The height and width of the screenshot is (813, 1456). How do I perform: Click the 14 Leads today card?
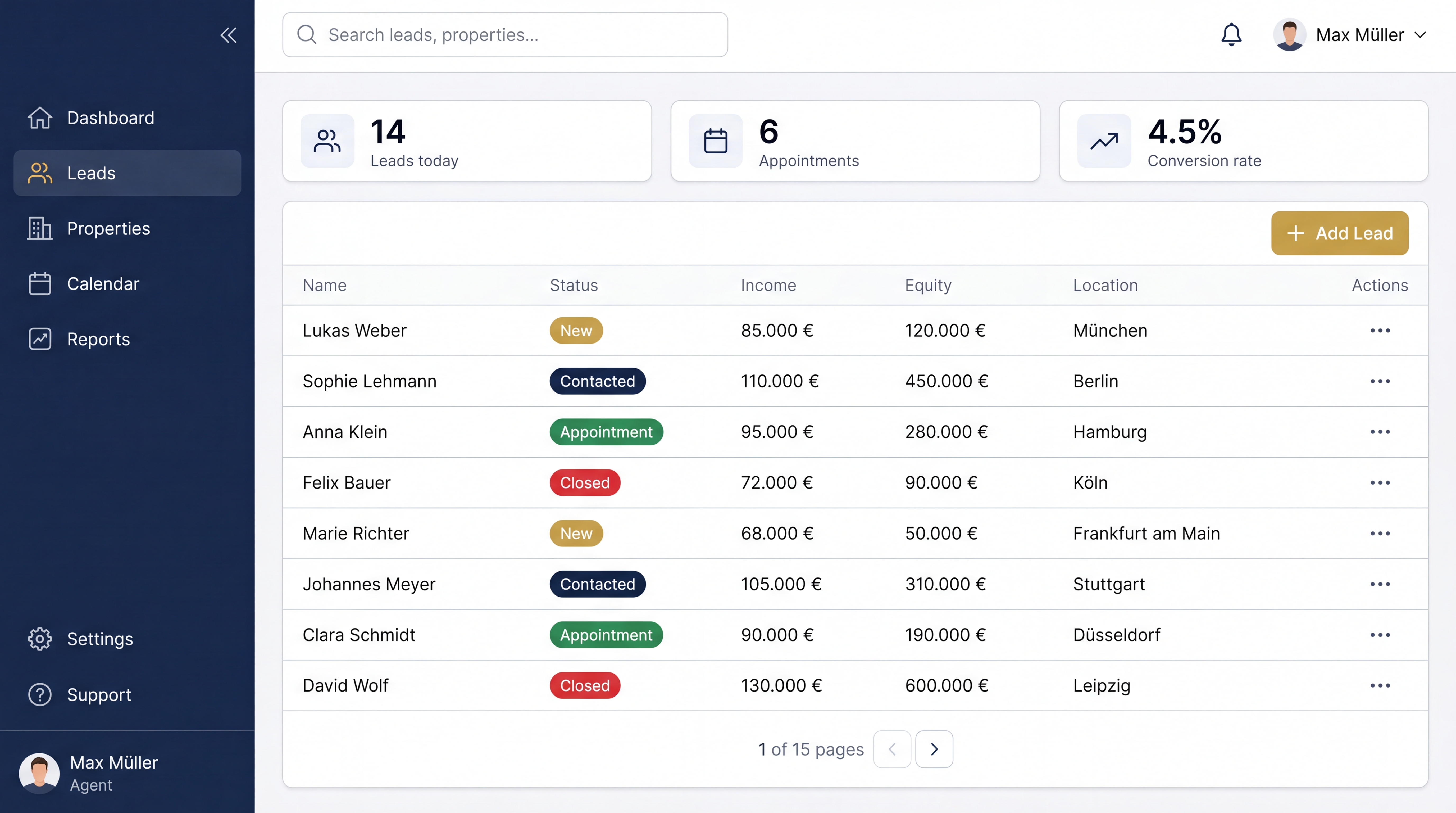point(467,141)
